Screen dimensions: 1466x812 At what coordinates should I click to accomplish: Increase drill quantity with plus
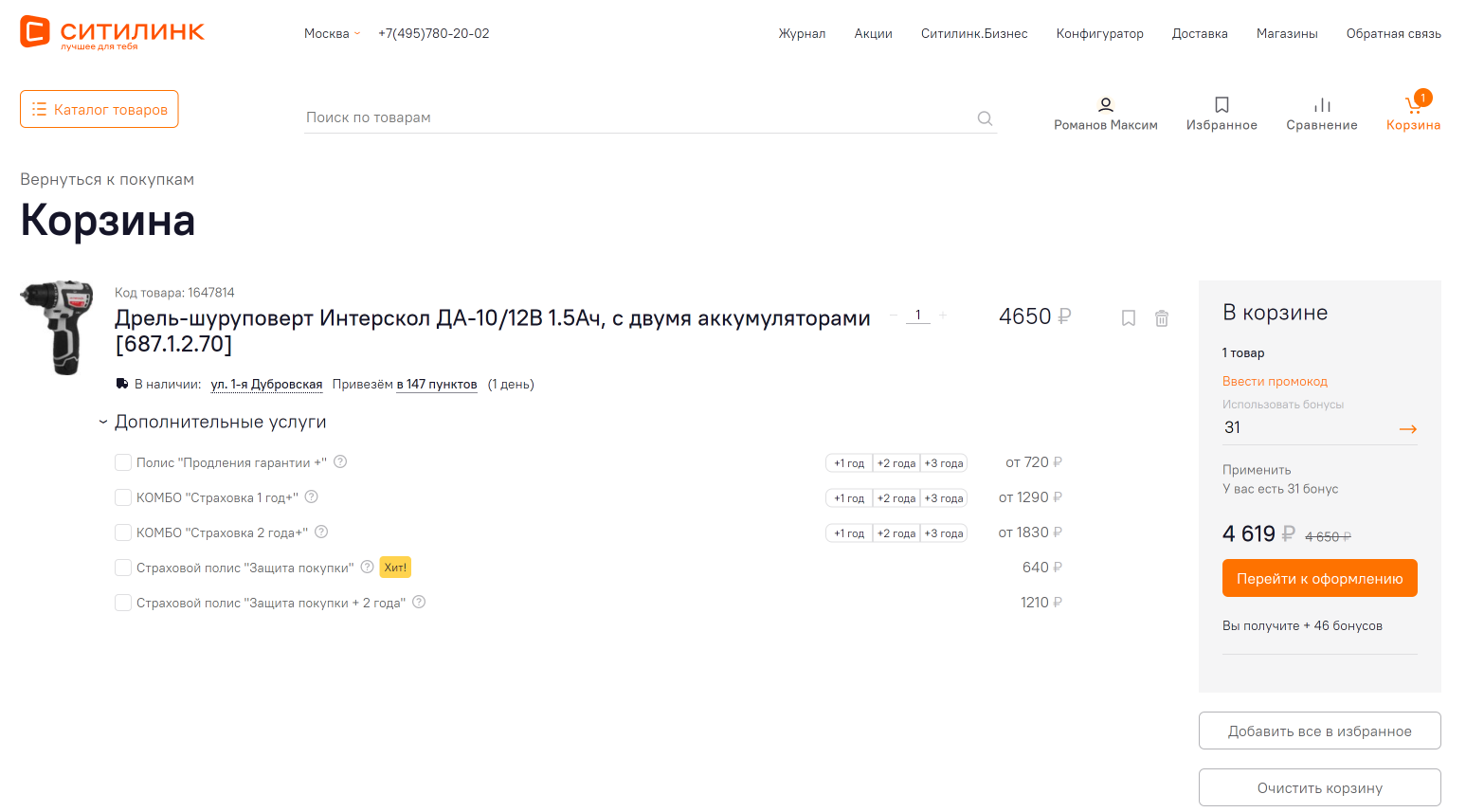[x=943, y=316]
